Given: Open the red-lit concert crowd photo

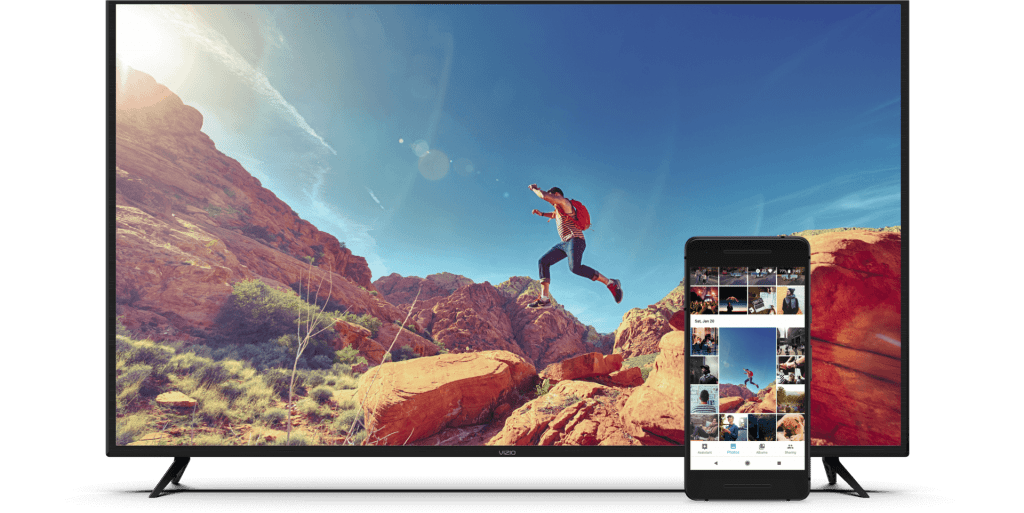Looking at the screenshot, I should (x=704, y=299).
